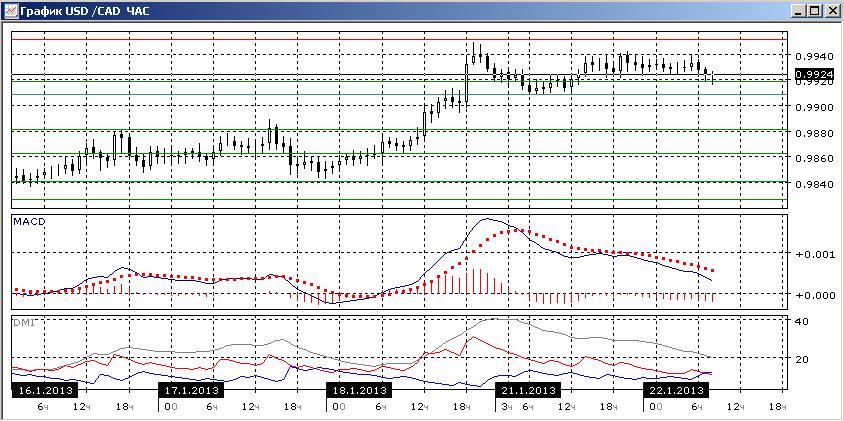The height and width of the screenshot is (421, 844).
Task: Click the title text График USD /CAD ЧАС
Action: pos(85,10)
